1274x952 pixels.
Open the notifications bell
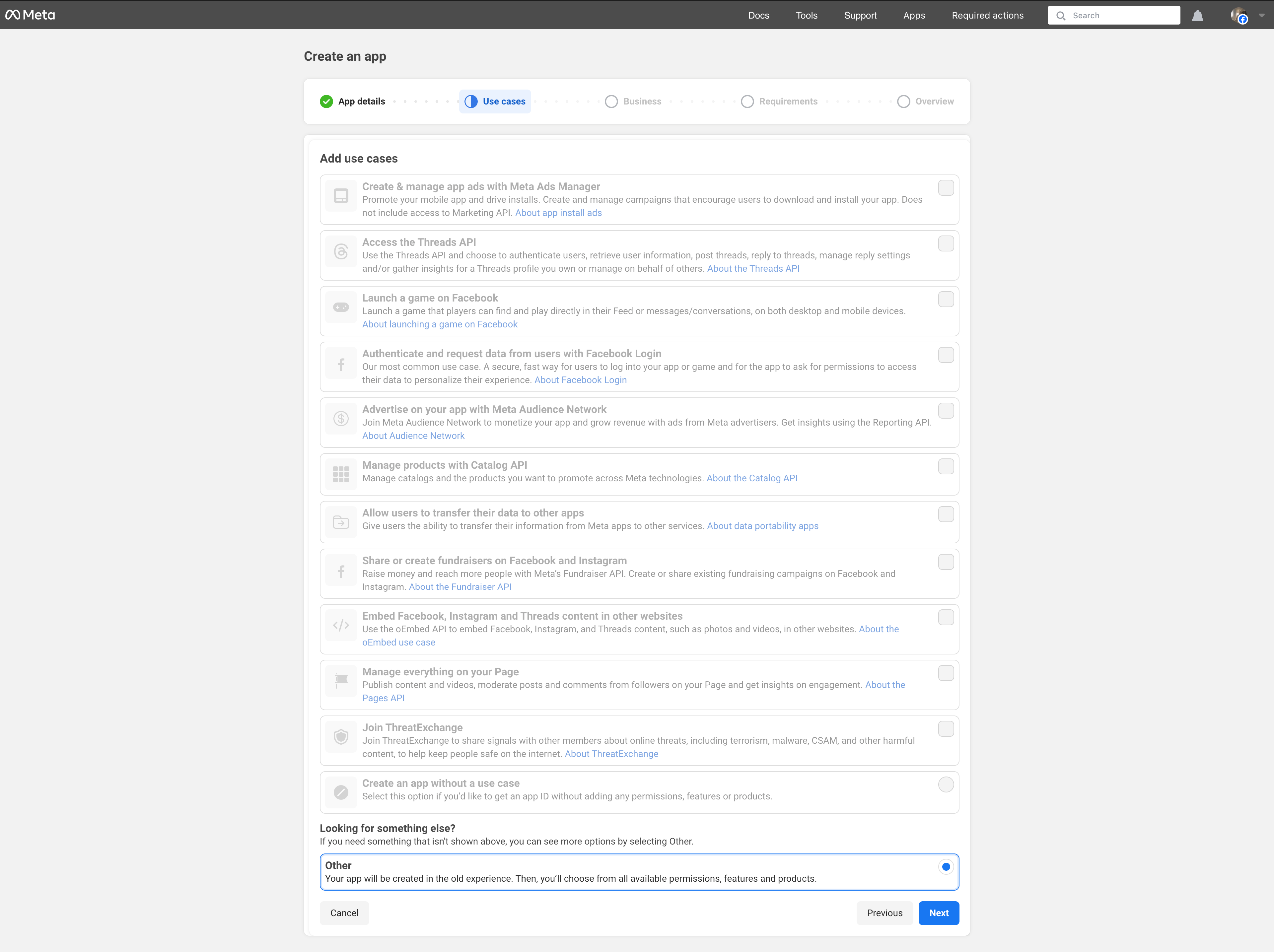1197,16
